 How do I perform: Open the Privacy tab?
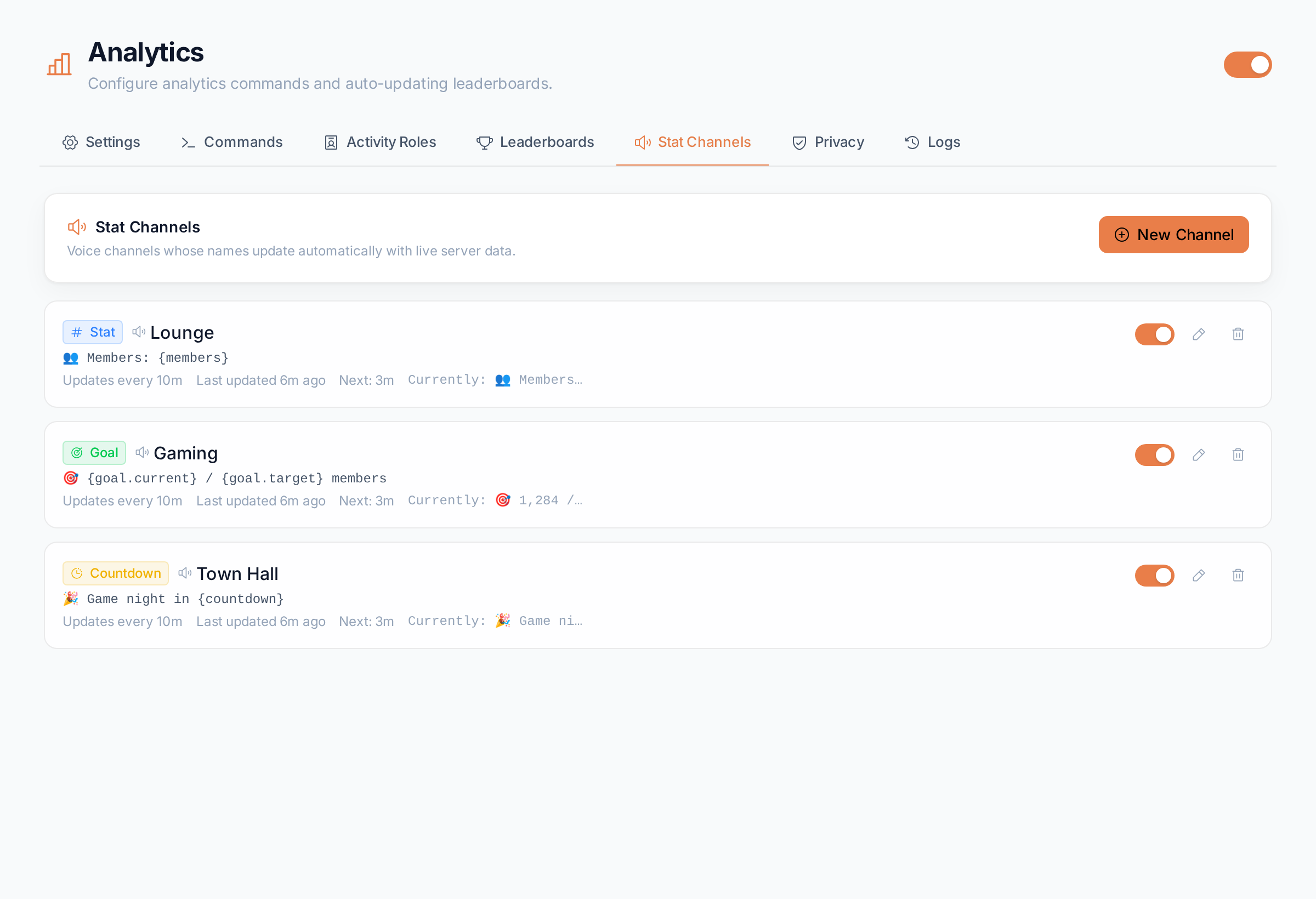(x=828, y=142)
